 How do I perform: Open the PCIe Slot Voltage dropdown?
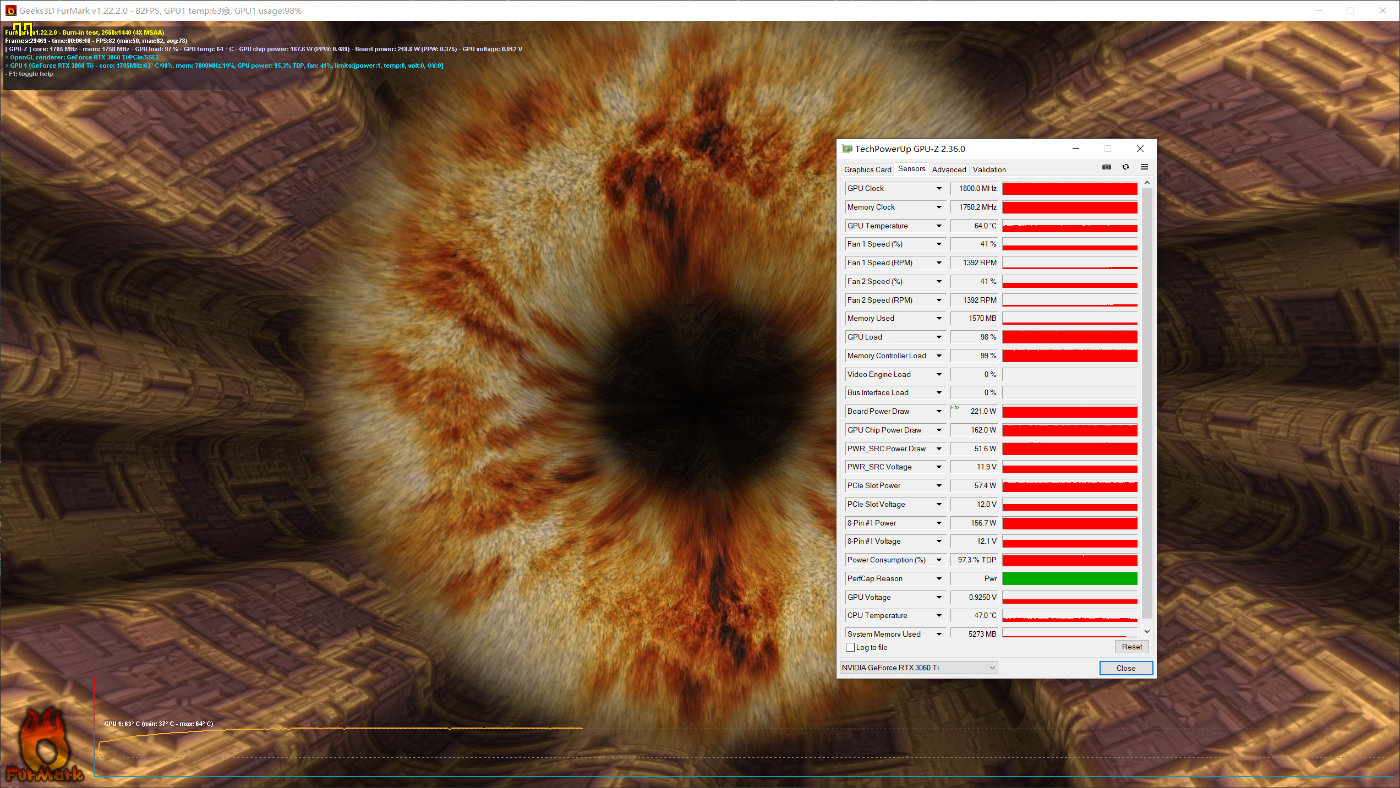click(939, 504)
